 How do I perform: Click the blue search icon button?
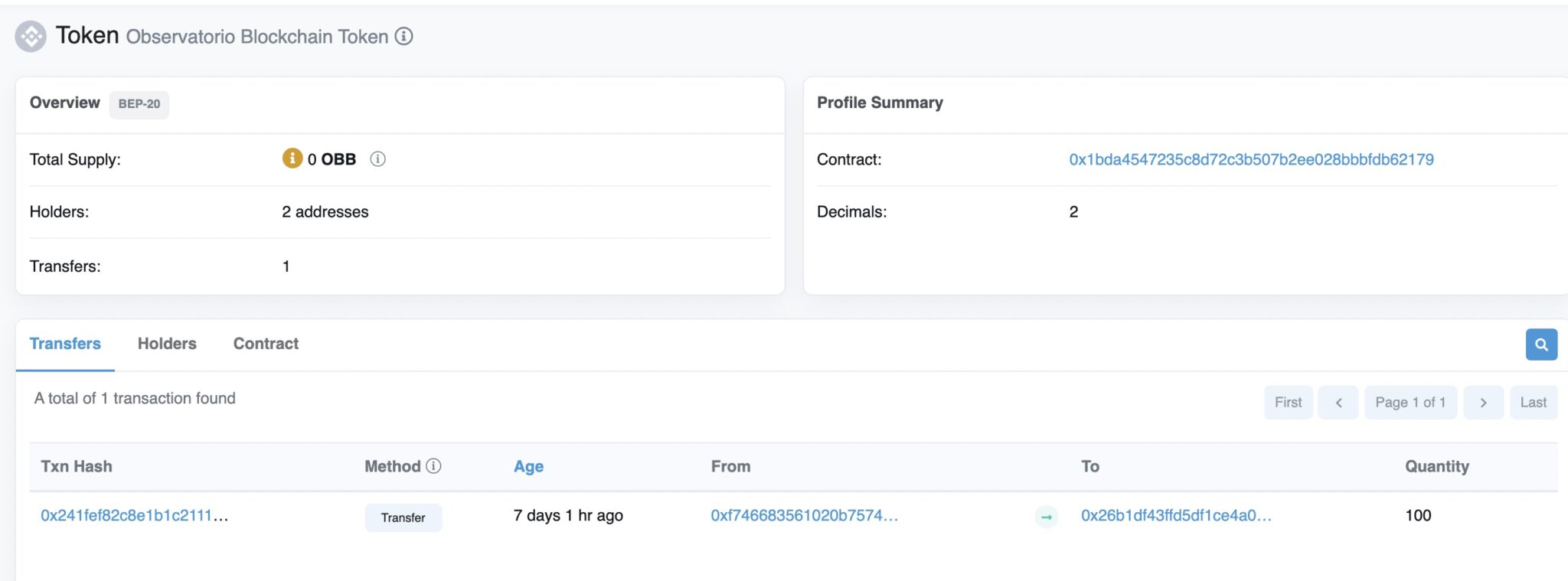1541,344
